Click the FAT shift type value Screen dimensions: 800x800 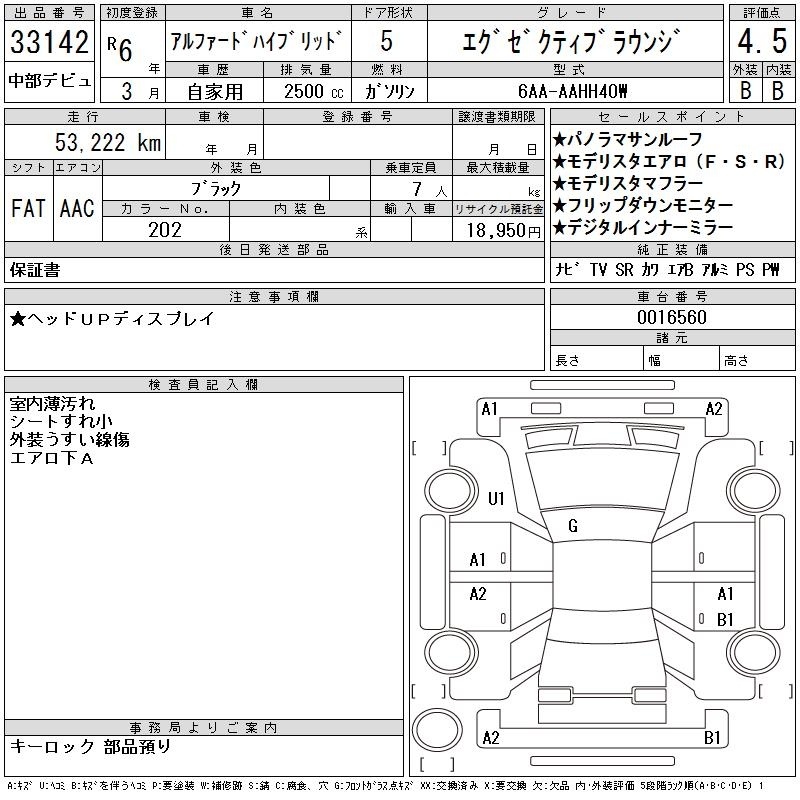(x=27, y=208)
